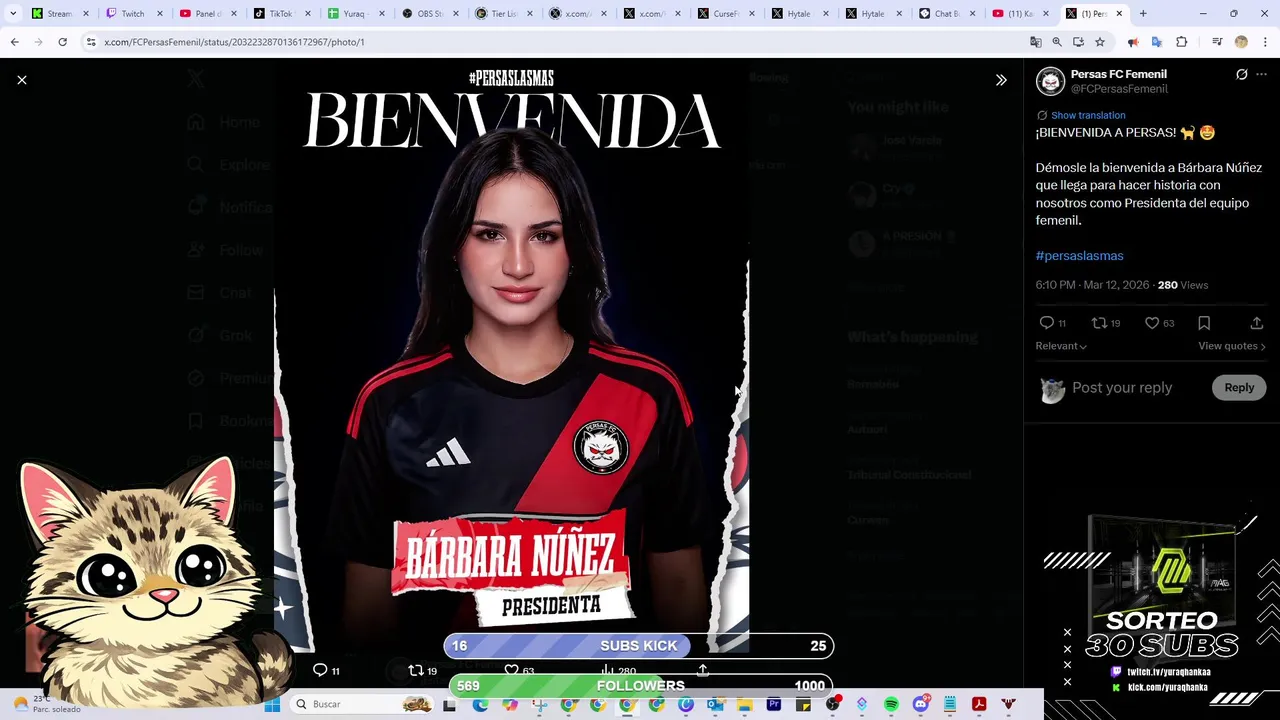Open Adobe Acrobat from the taskbar
The image size is (1280, 720).
[x=979, y=704]
